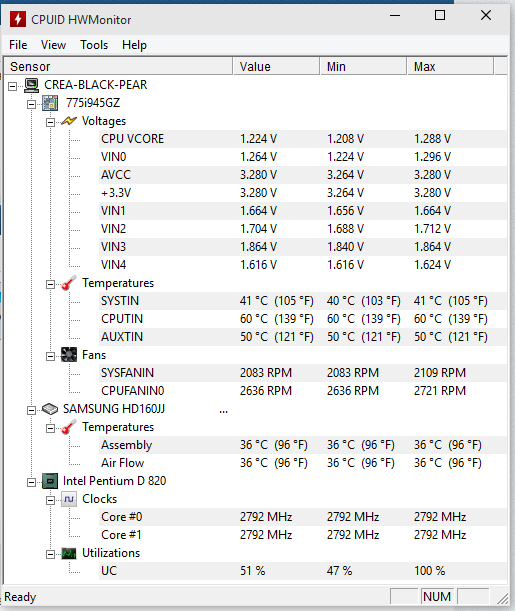Click the computer icon beside CREA-BLACK-PEAR
The image size is (515, 611).
click(31, 85)
